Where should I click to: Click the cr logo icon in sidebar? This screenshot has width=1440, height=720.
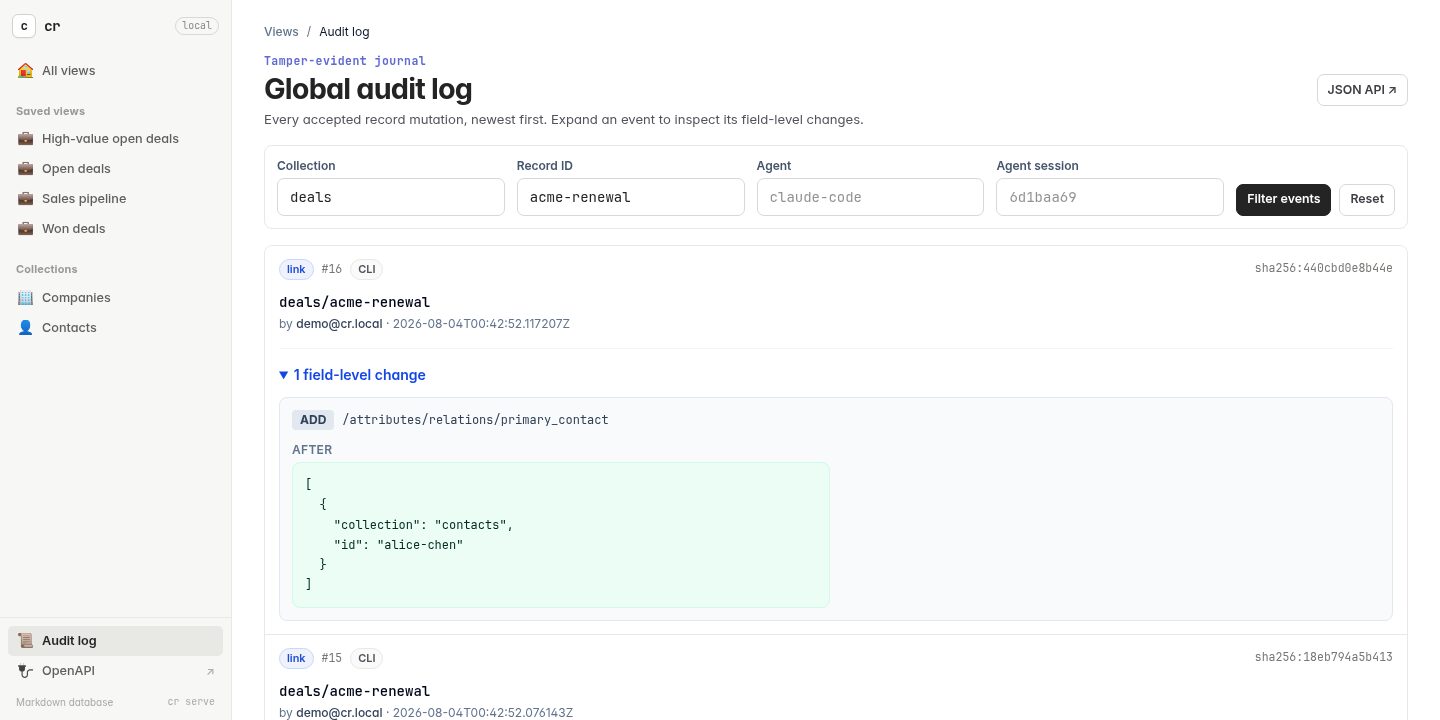pyautogui.click(x=24, y=26)
